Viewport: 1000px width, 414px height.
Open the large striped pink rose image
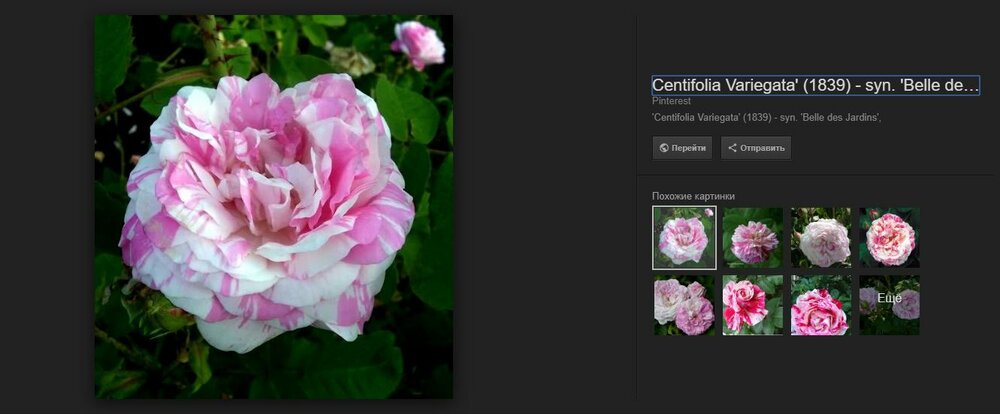pyautogui.click(x=274, y=207)
